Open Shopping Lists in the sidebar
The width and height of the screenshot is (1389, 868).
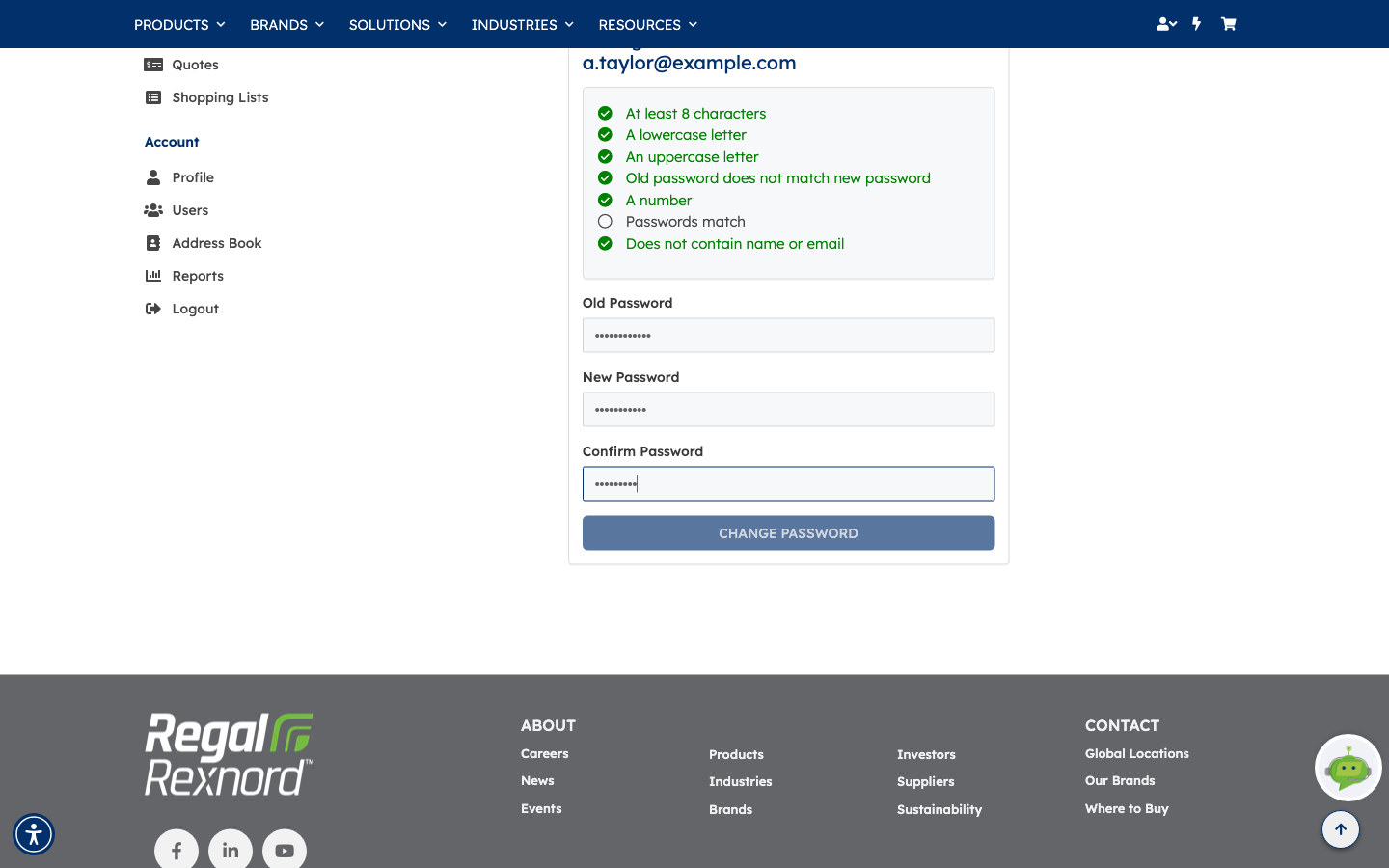(220, 97)
